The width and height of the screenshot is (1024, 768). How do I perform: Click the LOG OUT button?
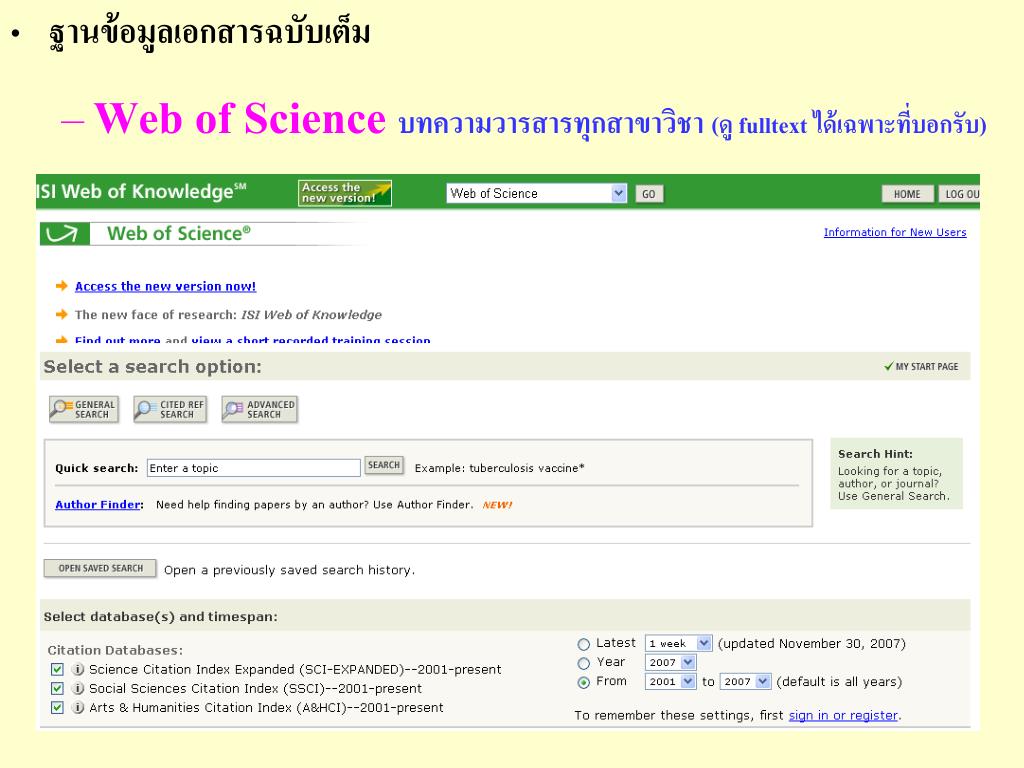click(x=960, y=194)
